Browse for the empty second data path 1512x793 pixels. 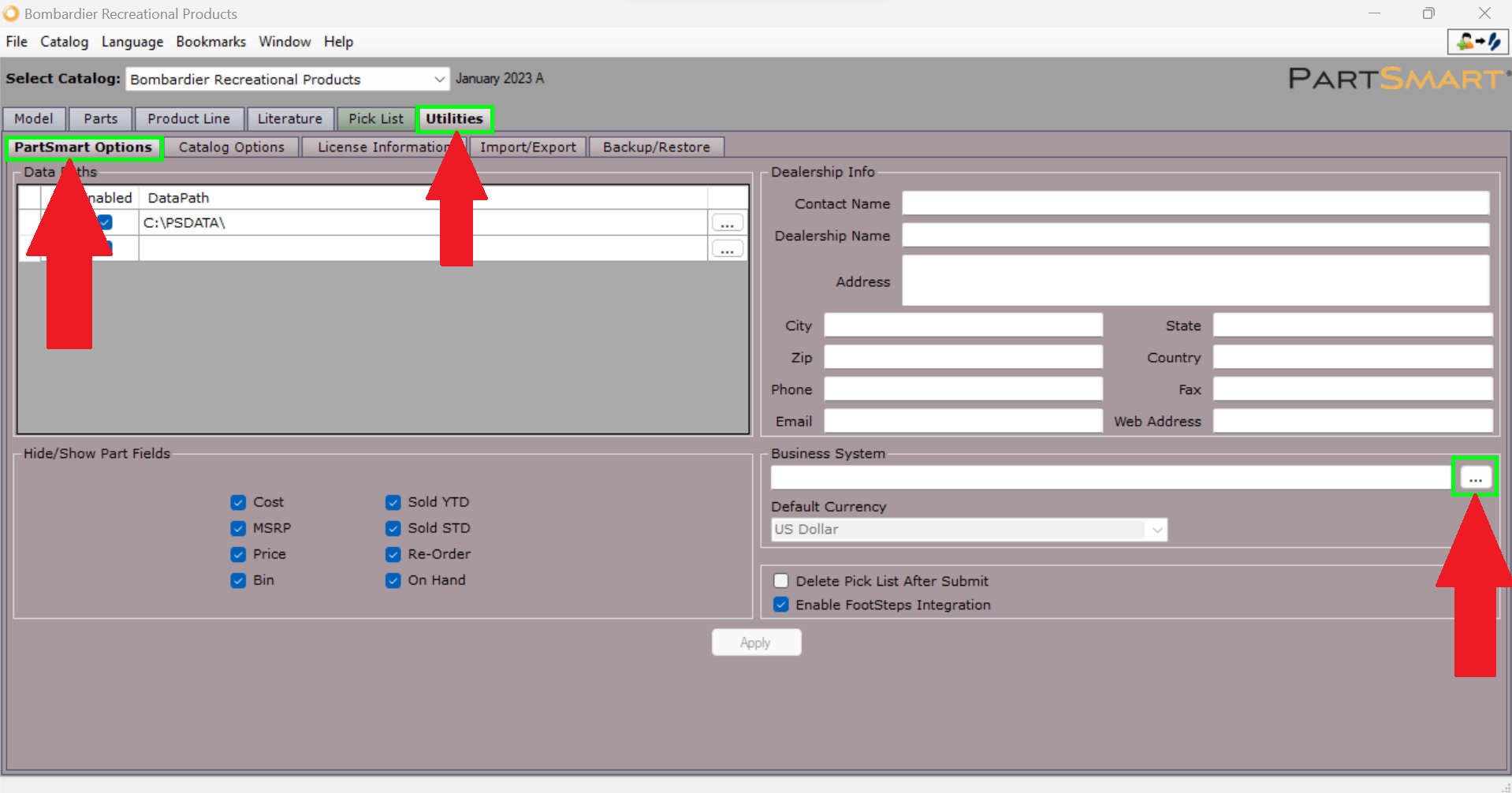(727, 249)
